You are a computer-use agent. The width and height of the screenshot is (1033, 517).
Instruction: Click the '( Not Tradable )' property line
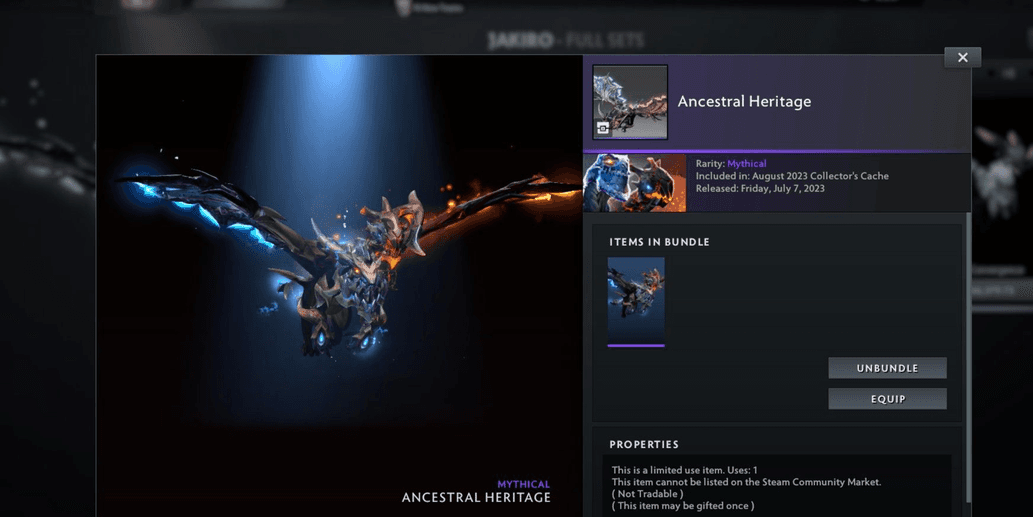coord(648,494)
